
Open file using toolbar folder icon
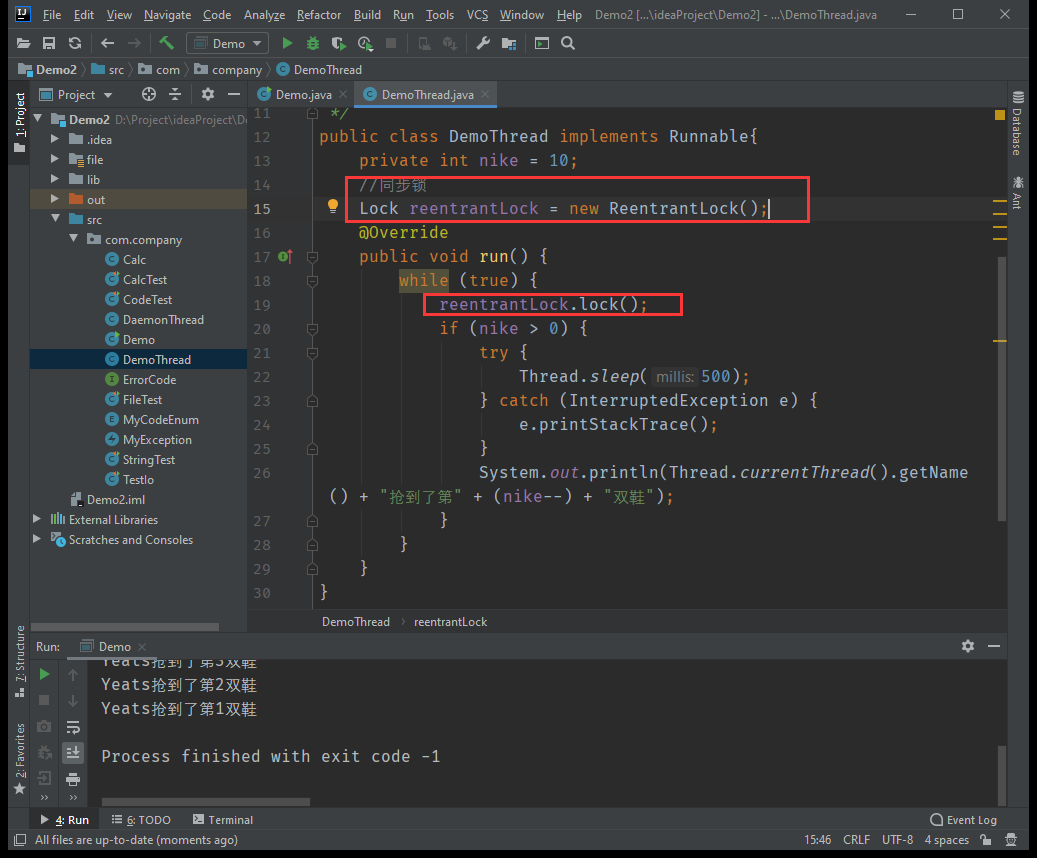23,44
